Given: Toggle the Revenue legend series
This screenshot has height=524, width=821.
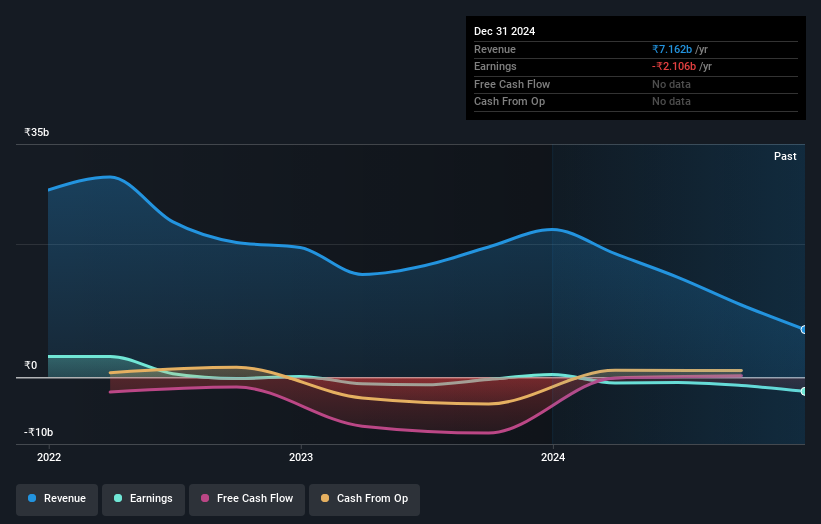Looking at the screenshot, I should click(x=57, y=499).
